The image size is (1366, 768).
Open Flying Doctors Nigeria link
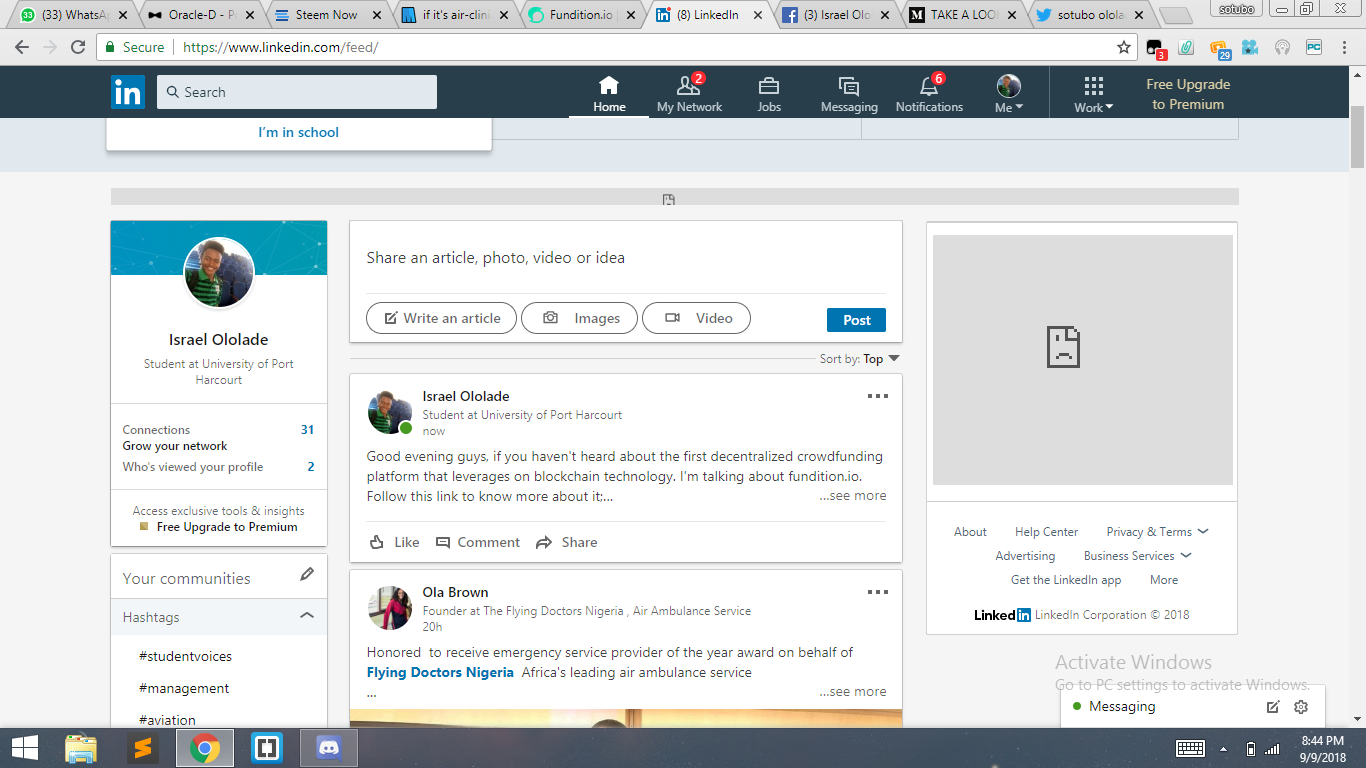(x=440, y=672)
